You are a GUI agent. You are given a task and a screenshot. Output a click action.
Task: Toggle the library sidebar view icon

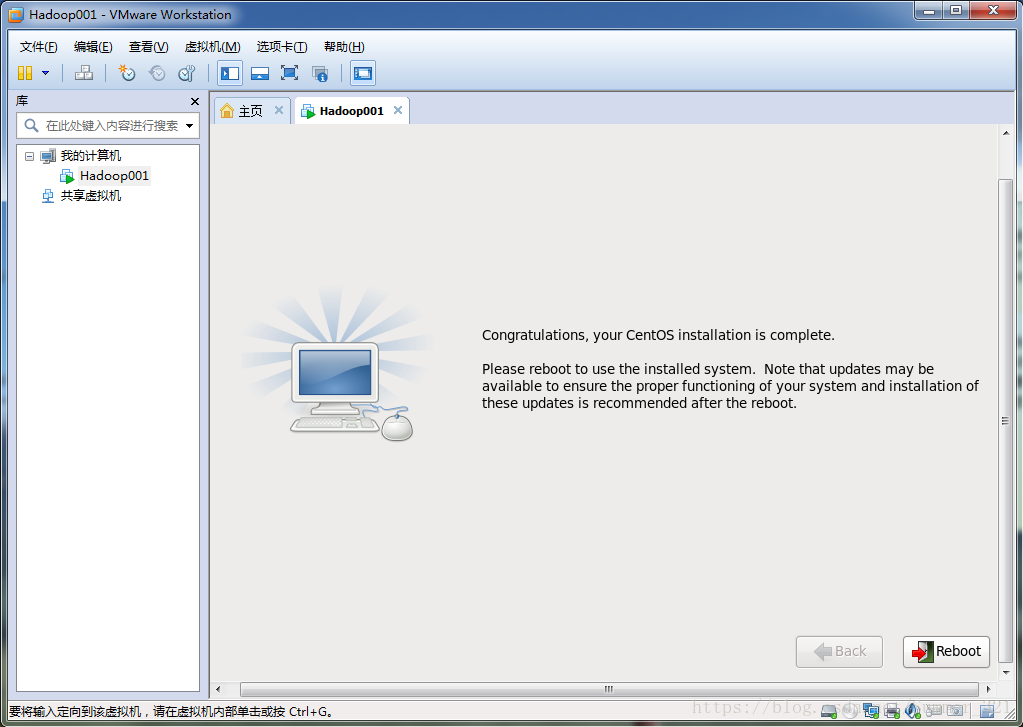(230, 73)
